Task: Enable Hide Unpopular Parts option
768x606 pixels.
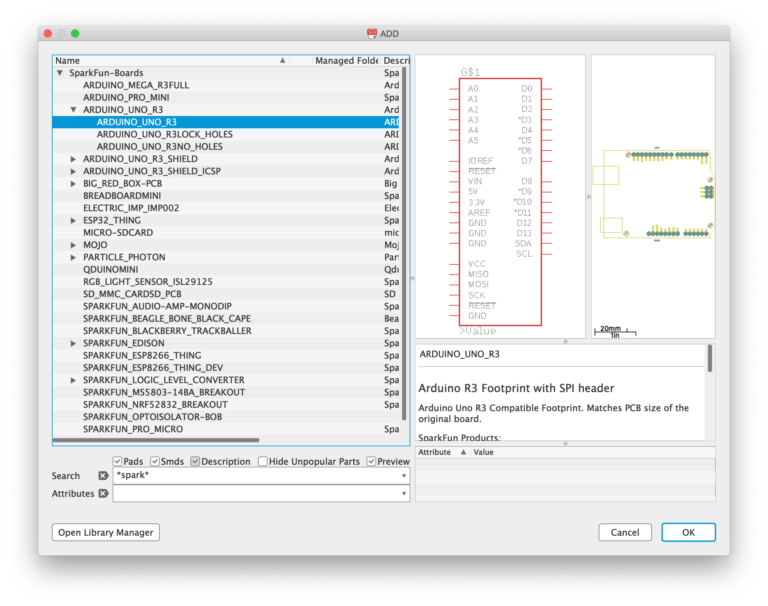Action: click(x=263, y=461)
